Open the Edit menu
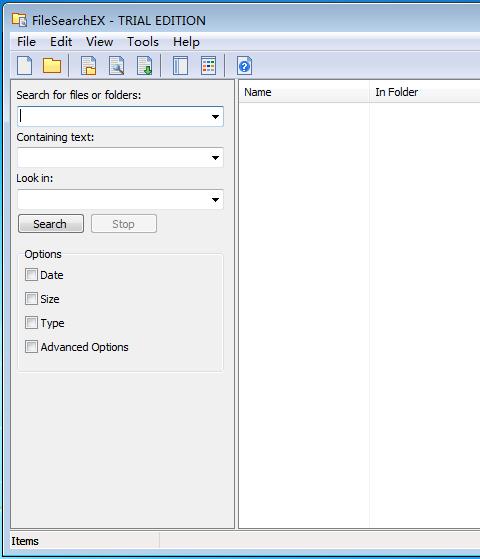 61,42
